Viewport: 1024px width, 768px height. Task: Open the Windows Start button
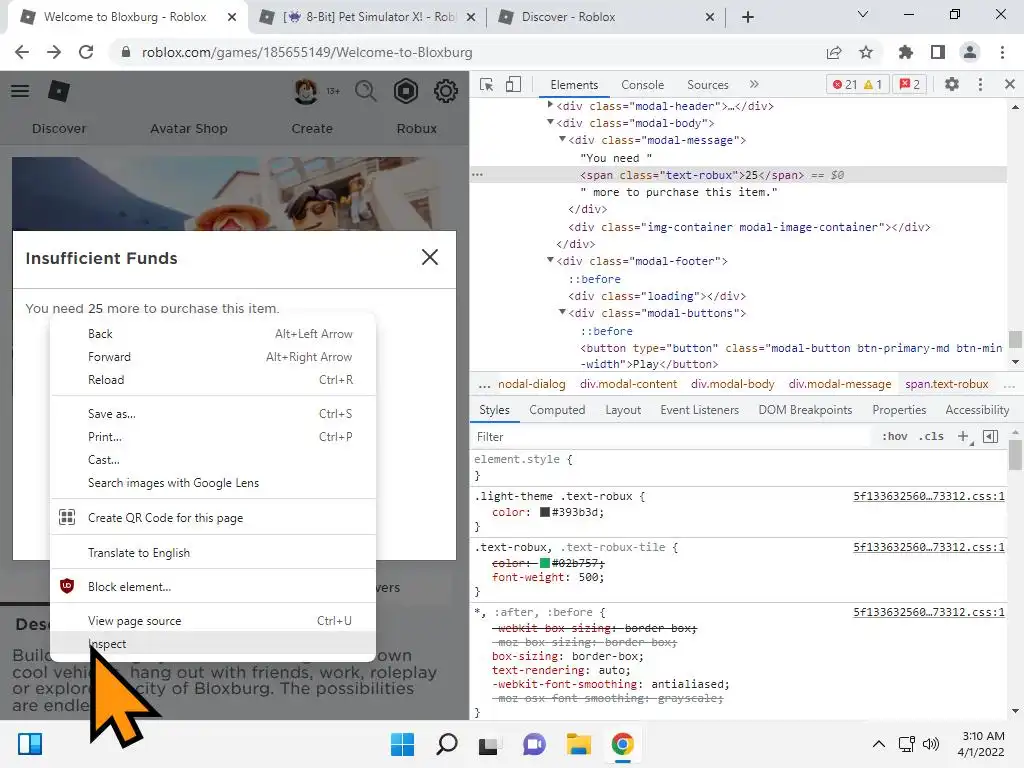pos(402,744)
